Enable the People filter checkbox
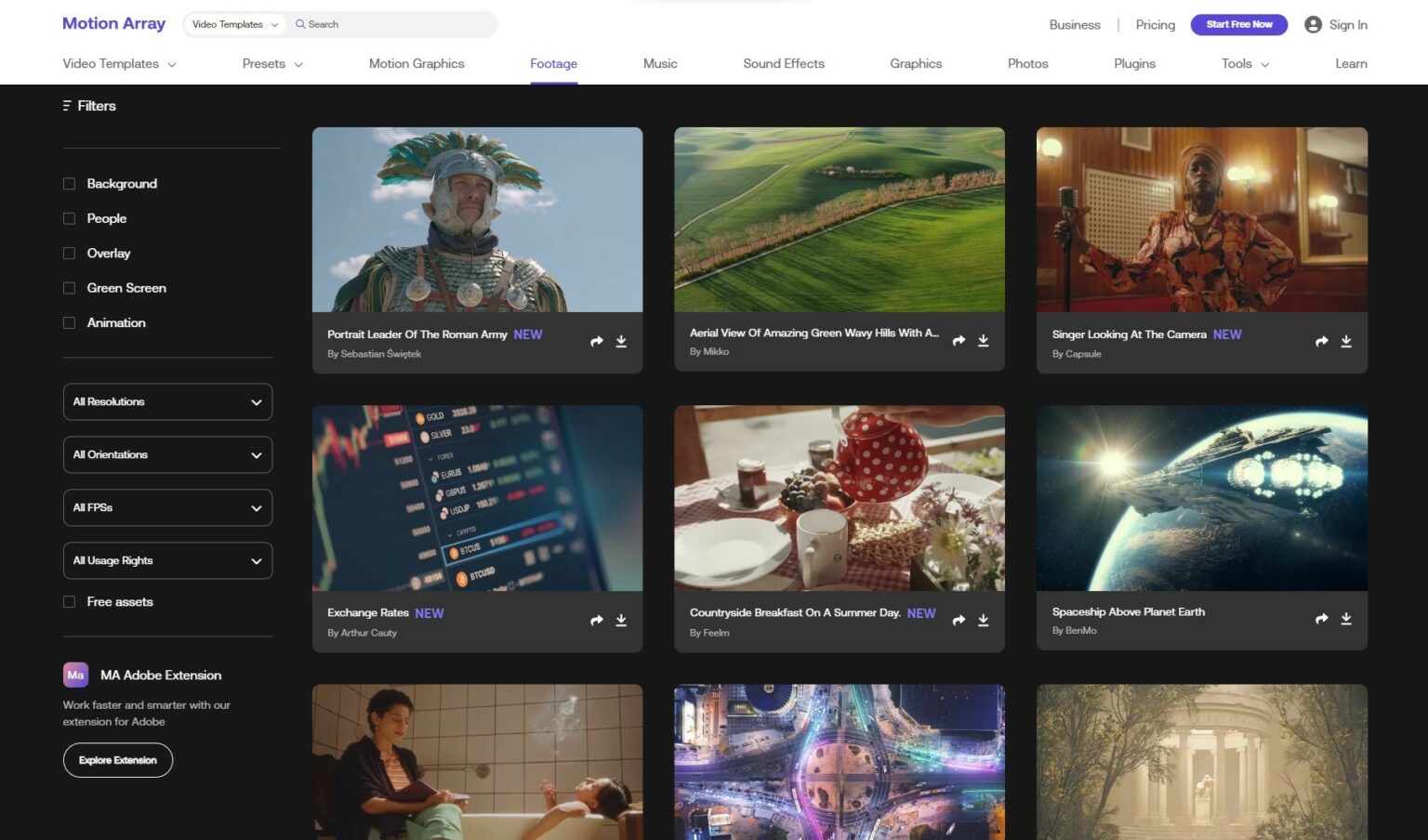 69,217
